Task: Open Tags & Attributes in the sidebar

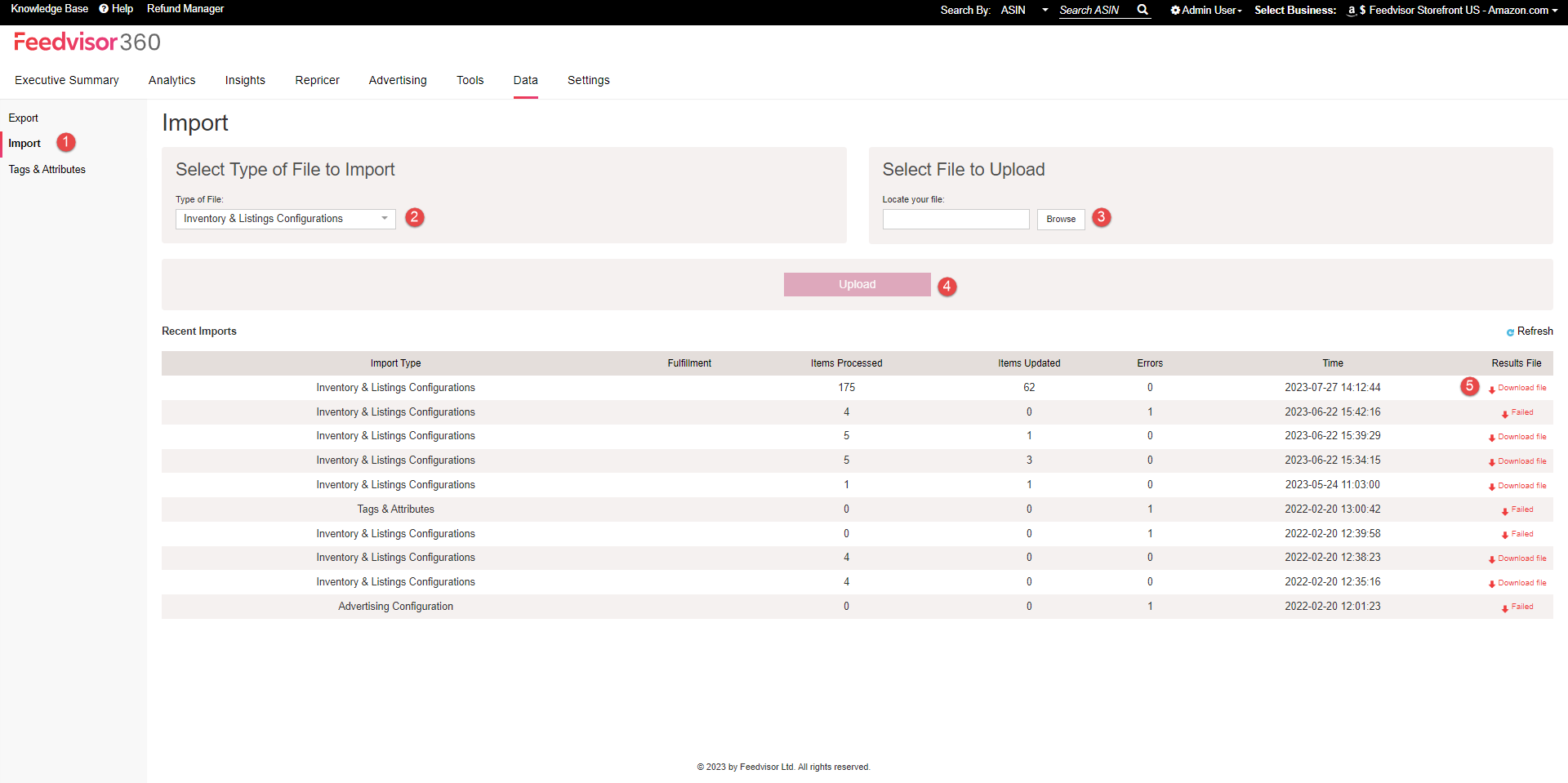Action: 47,170
